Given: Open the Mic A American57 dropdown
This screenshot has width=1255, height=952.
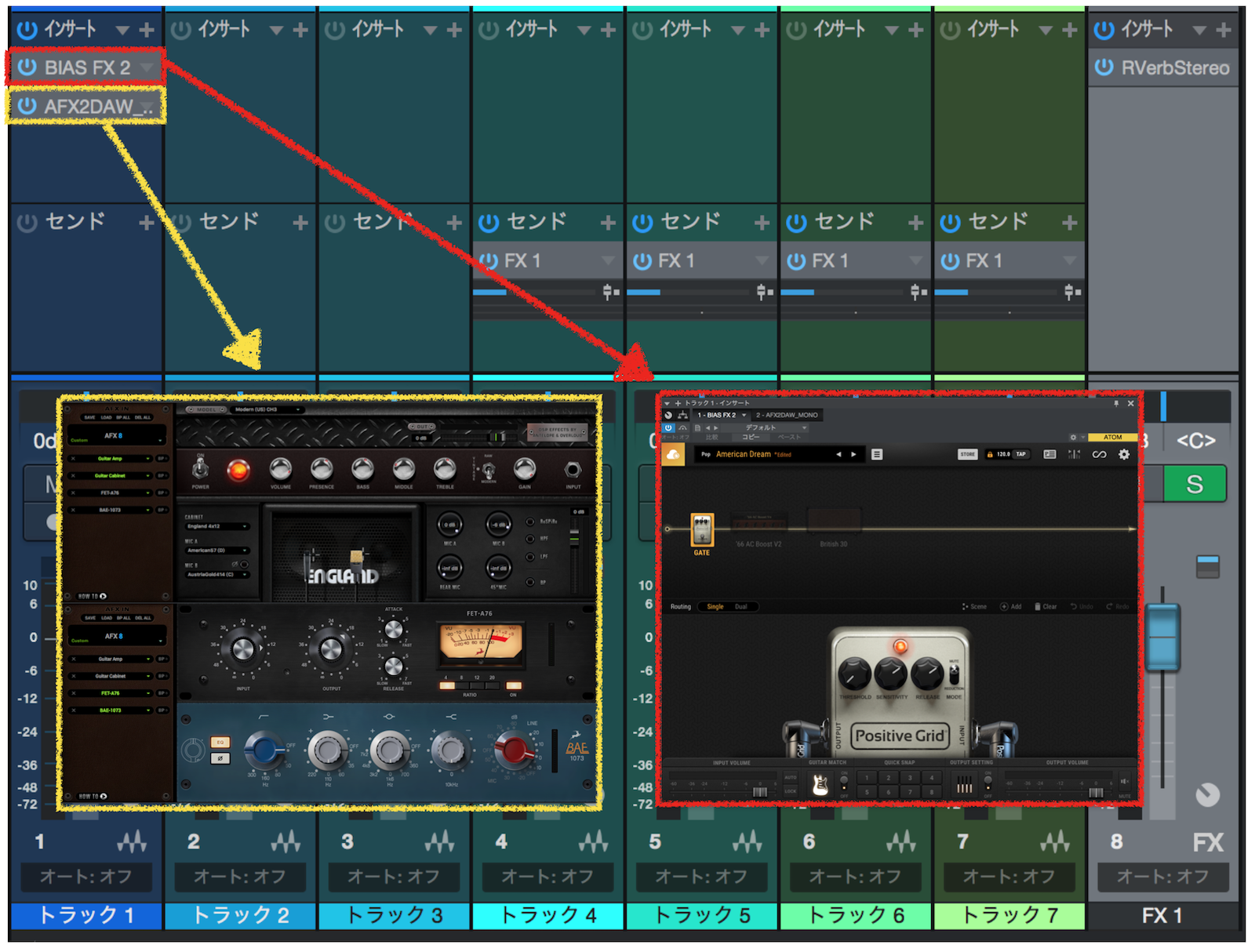Looking at the screenshot, I should [x=217, y=550].
